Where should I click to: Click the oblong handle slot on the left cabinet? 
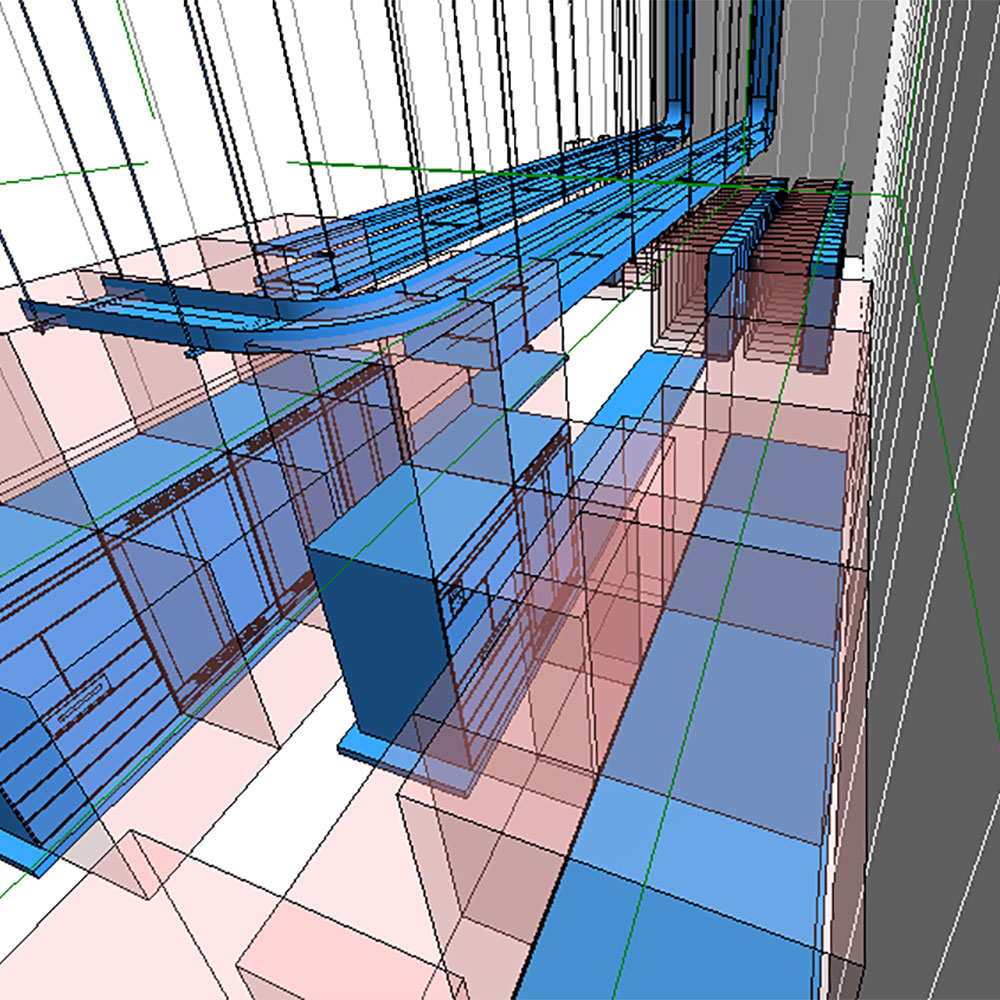point(79,700)
